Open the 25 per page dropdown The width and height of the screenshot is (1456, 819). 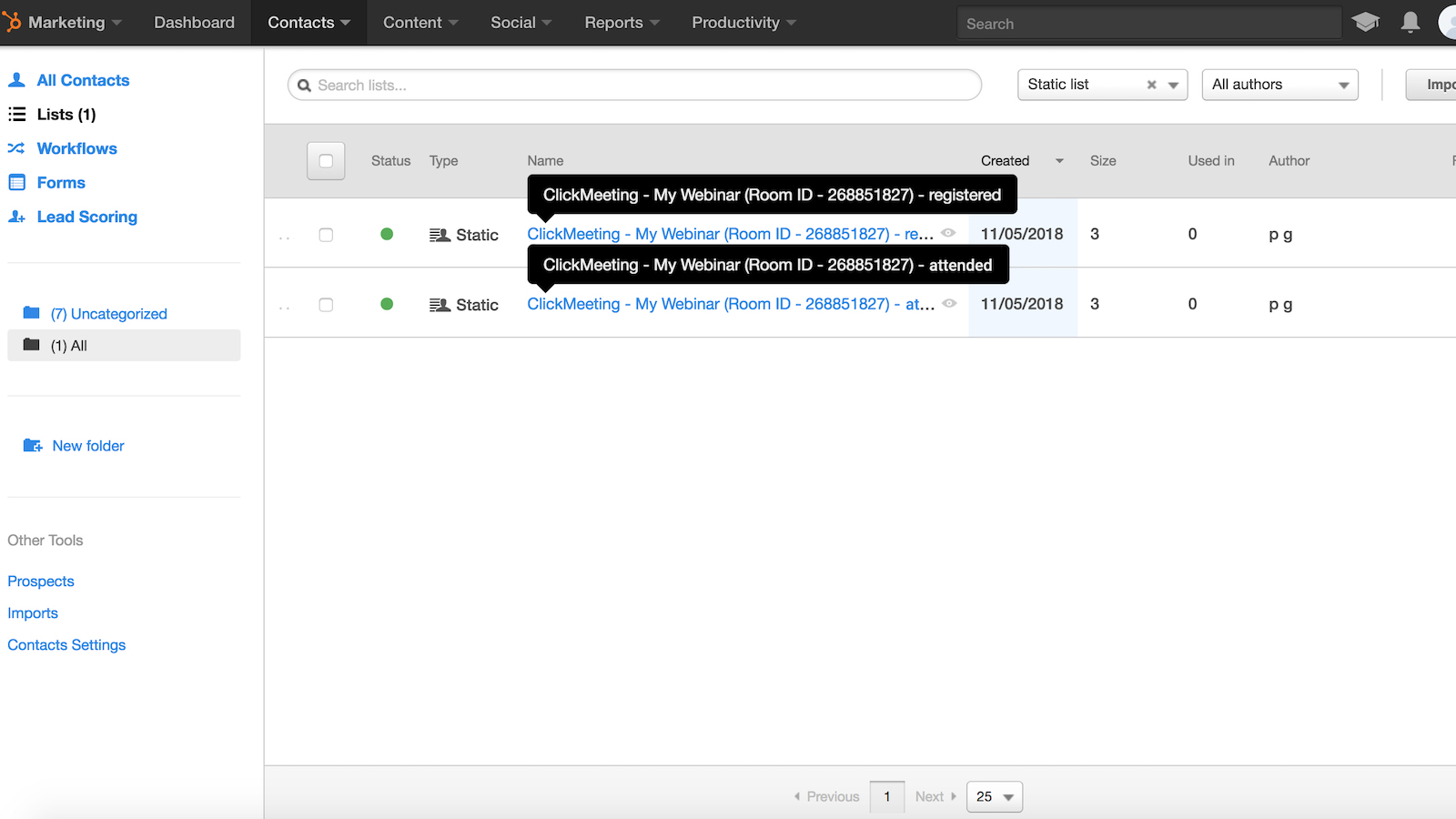(x=994, y=796)
